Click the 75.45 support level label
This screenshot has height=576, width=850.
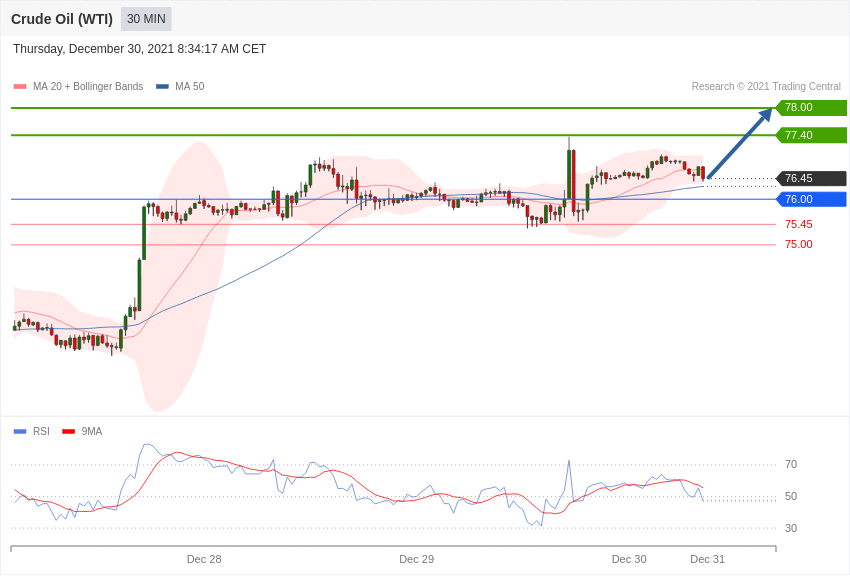pos(799,224)
